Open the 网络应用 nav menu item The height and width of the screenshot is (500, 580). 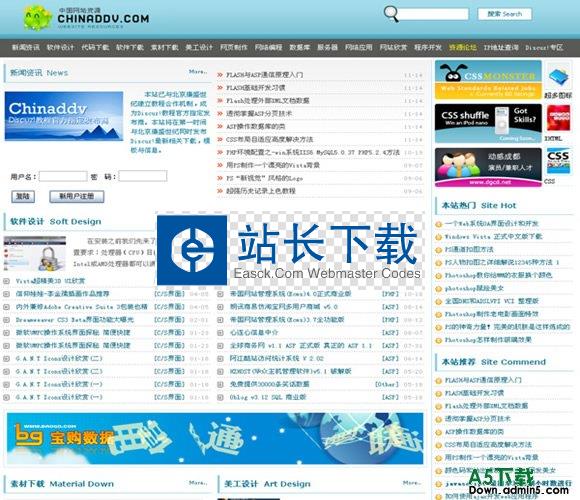(358, 47)
